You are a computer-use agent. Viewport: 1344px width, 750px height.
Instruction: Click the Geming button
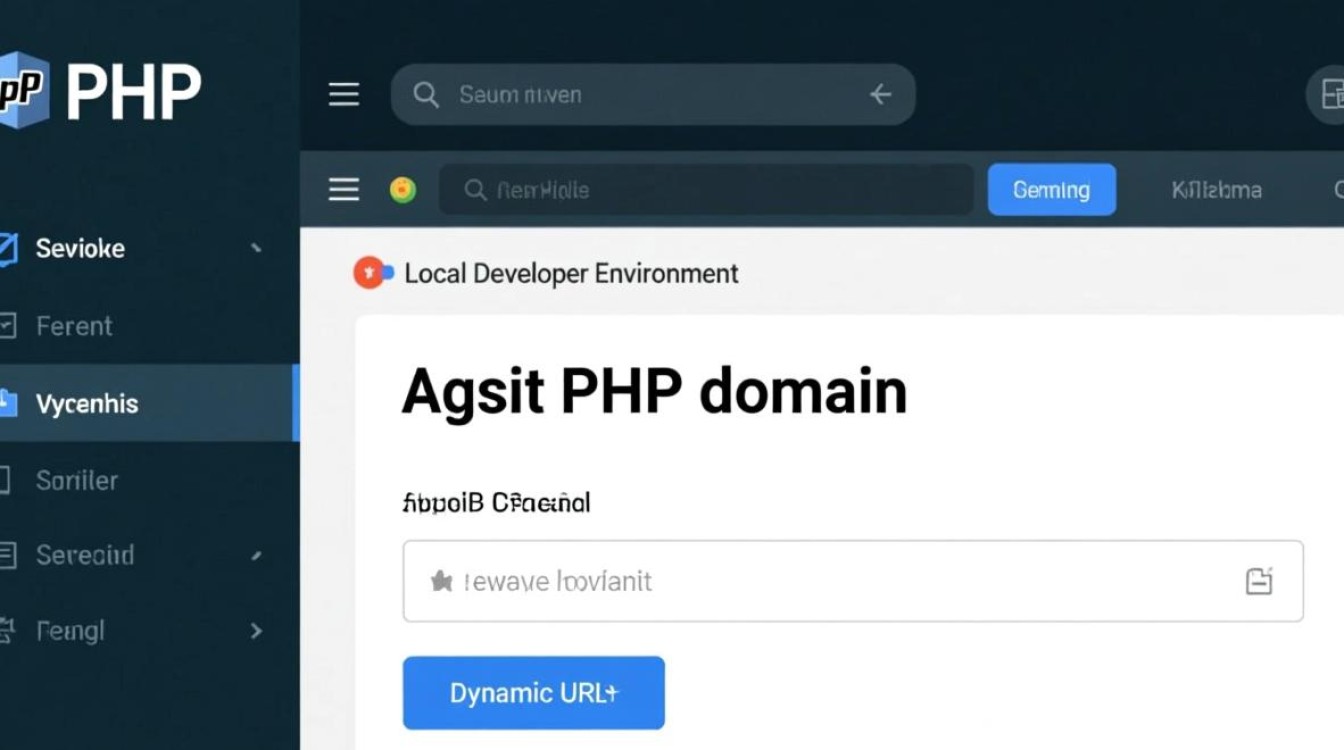1052,189
